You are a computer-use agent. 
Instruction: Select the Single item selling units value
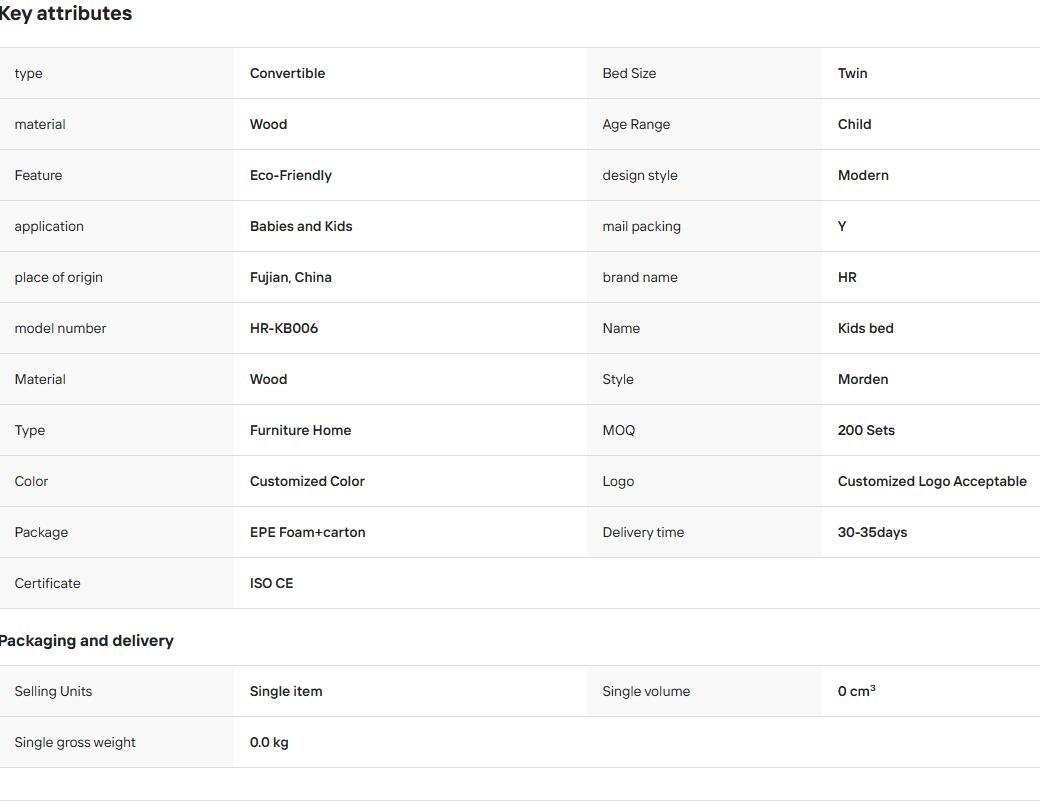pos(286,691)
